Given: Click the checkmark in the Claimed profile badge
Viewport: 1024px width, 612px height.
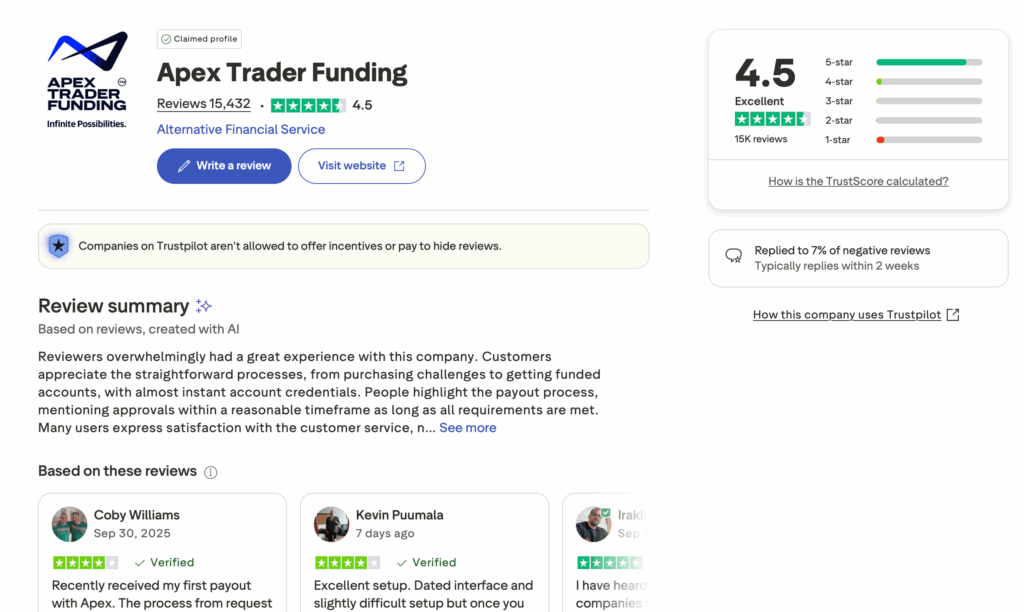Looking at the screenshot, I should [165, 39].
